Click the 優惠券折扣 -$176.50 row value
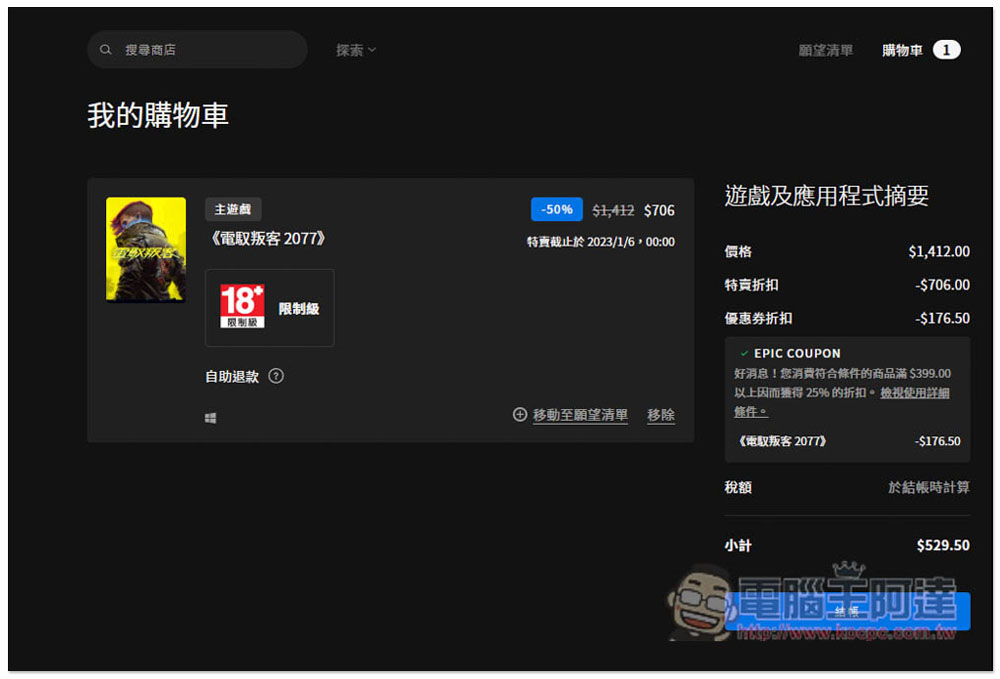This screenshot has width=1000, height=679. (x=943, y=318)
